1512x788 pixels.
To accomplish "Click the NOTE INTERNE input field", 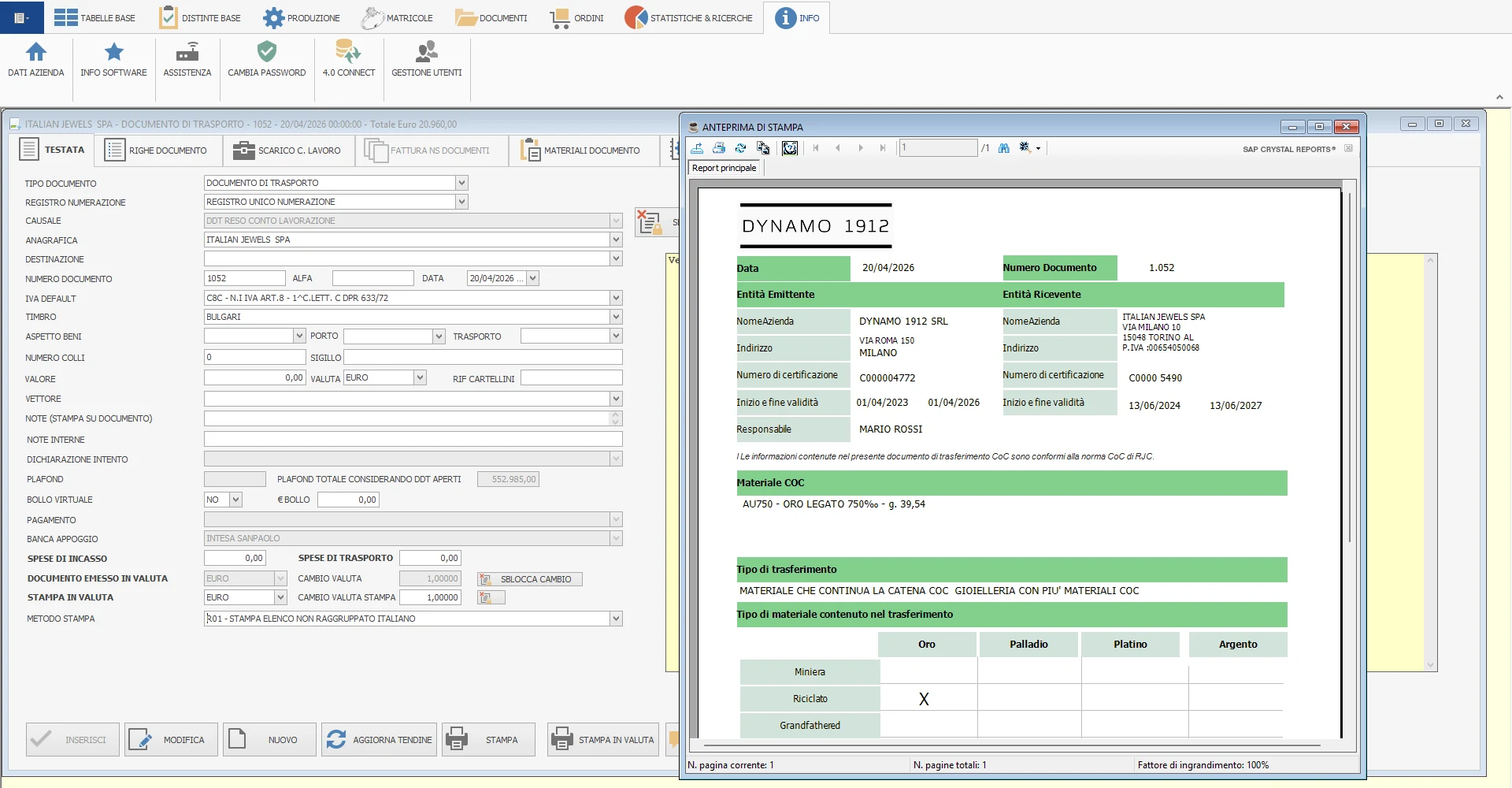I will pyautogui.click(x=413, y=439).
